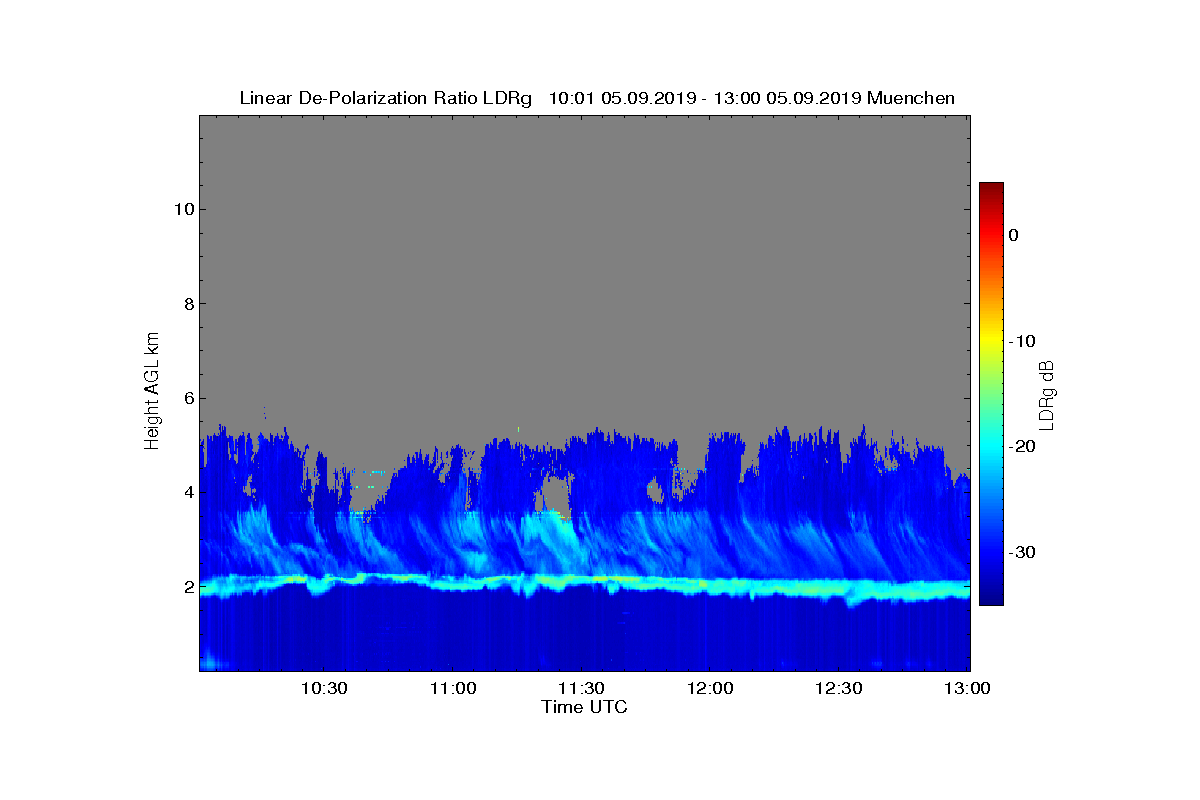Click the 'LDRg dB' colorbar label
The height and width of the screenshot is (800, 1200).
[1047, 395]
